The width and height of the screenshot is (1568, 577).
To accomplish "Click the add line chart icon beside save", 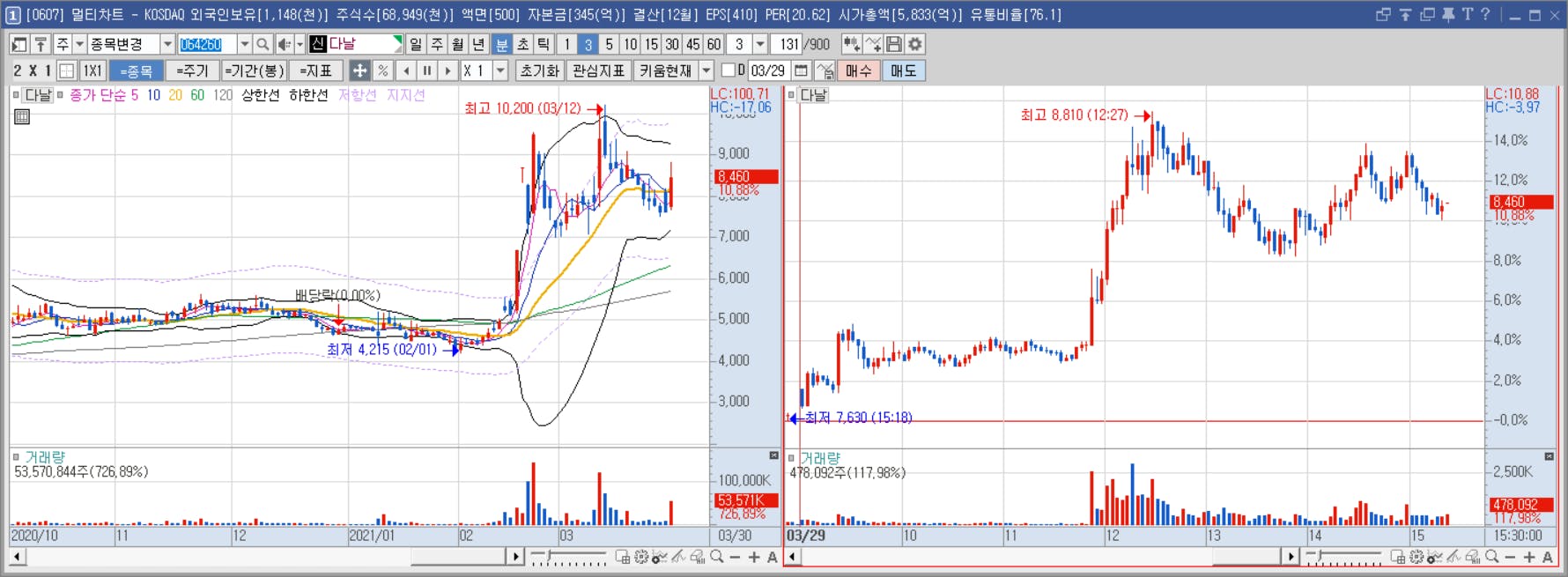I will 873,44.
